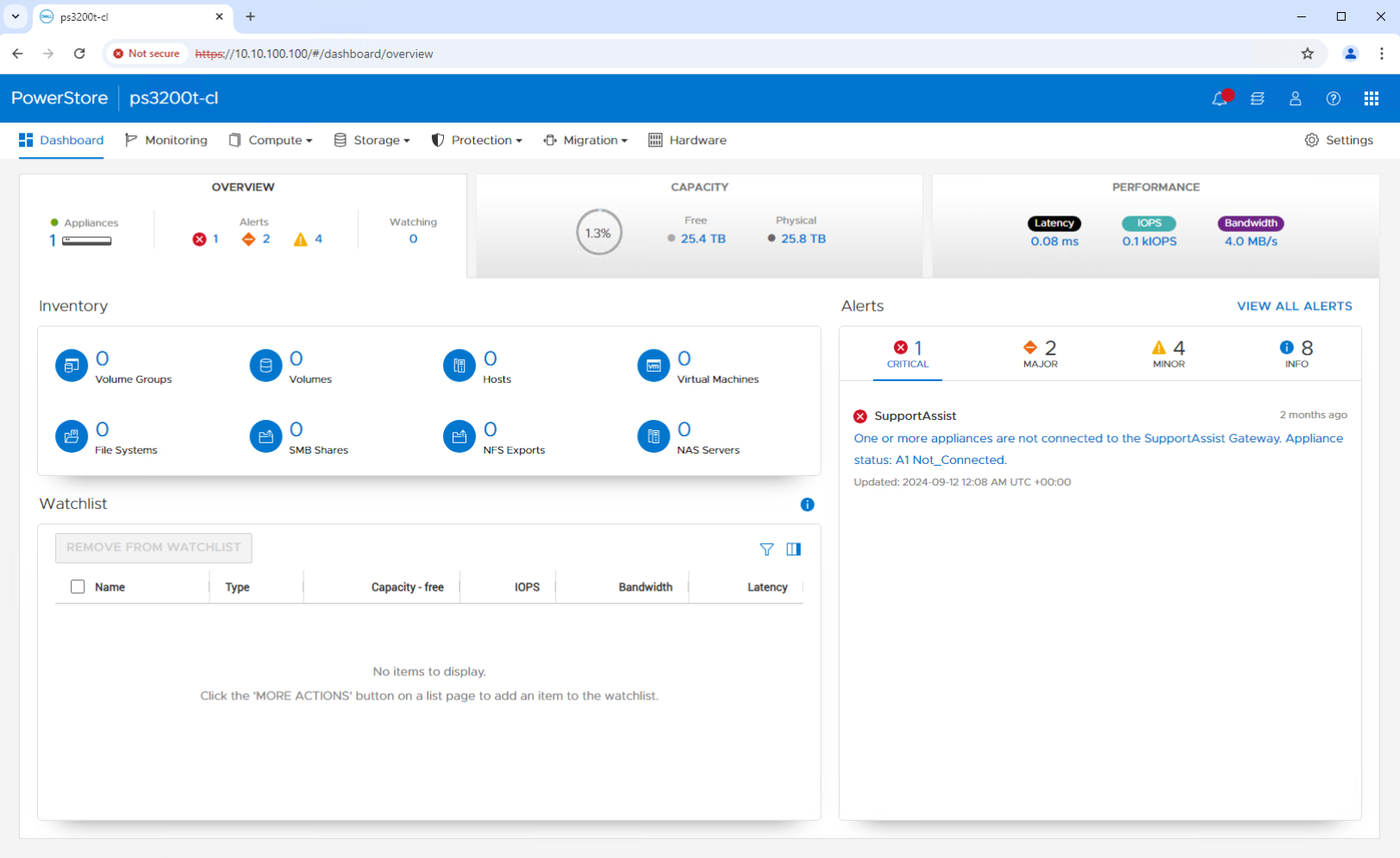Click the Physical 25.8 TB capacity value
Viewport: 1400px width, 858px height.
tap(803, 239)
